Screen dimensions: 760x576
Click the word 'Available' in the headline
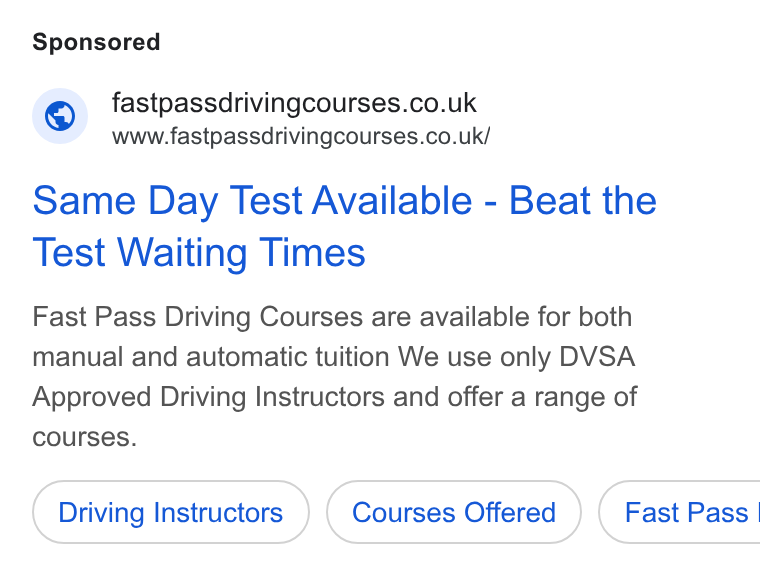(x=392, y=201)
